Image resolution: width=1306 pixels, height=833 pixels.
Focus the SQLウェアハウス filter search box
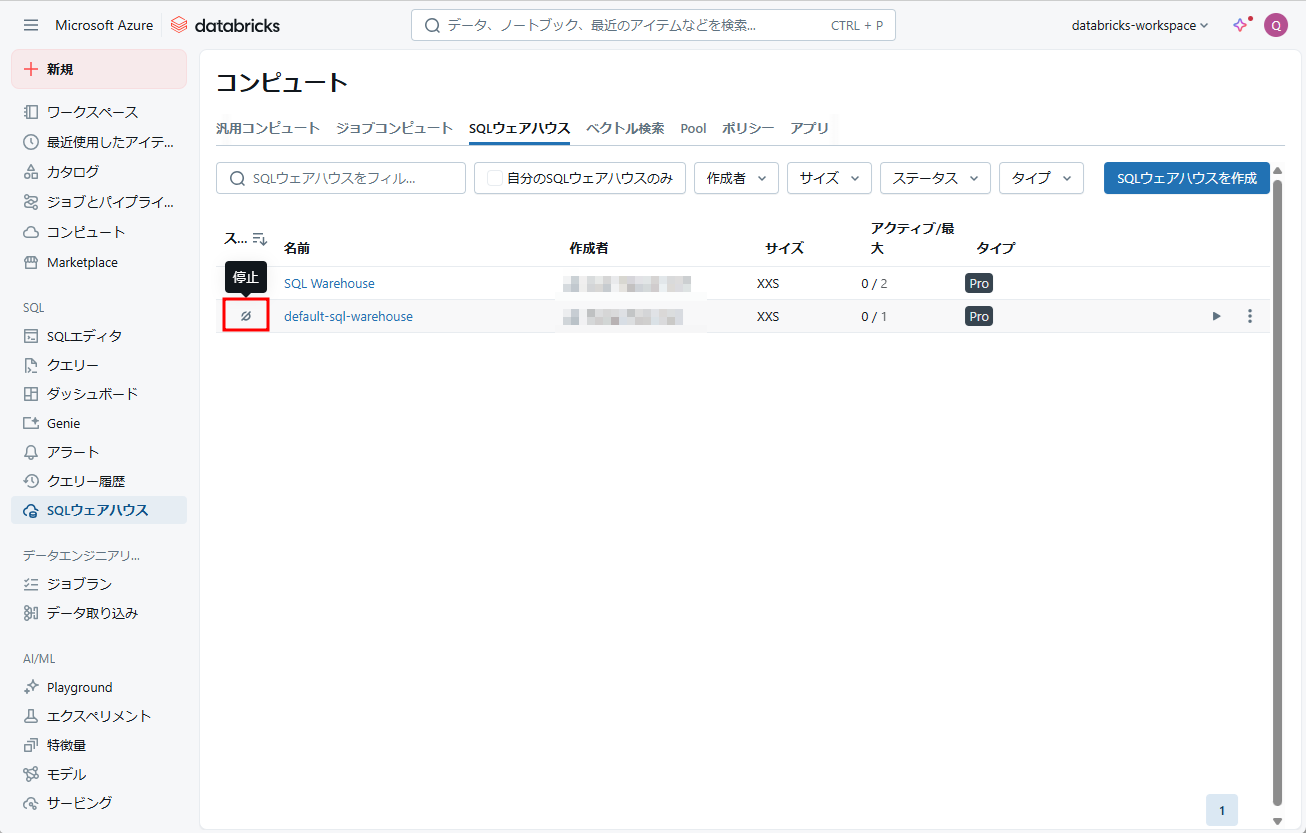point(341,178)
